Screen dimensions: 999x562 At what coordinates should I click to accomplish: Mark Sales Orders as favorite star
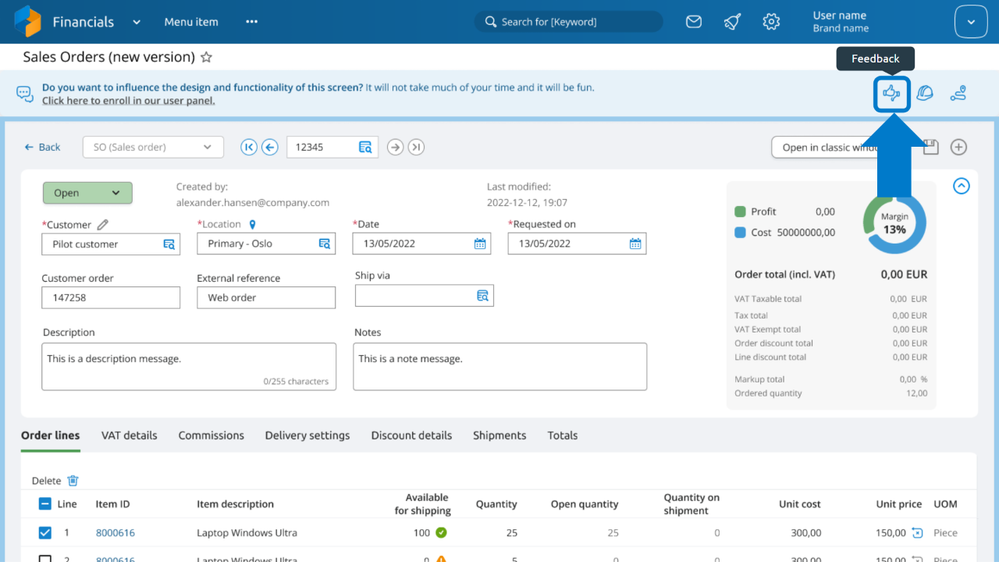click(206, 57)
